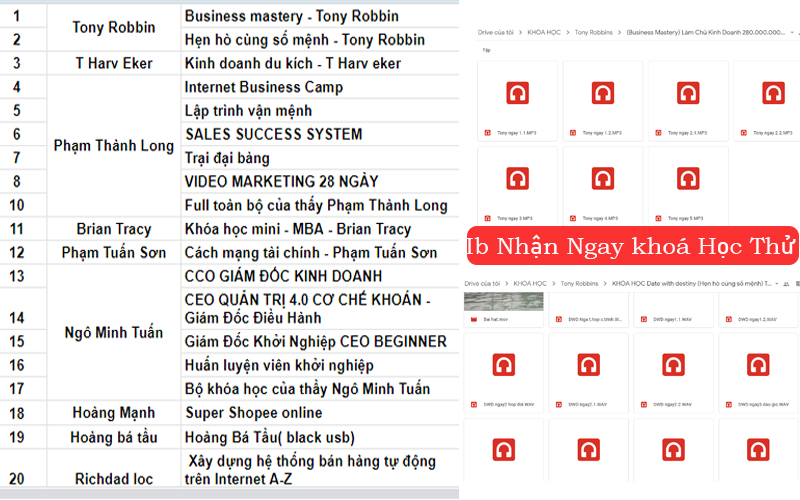Open audio icon of DWD ngay3 dau gio.WAV
This screenshot has height=500, width=800.
[x=758, y=365]
